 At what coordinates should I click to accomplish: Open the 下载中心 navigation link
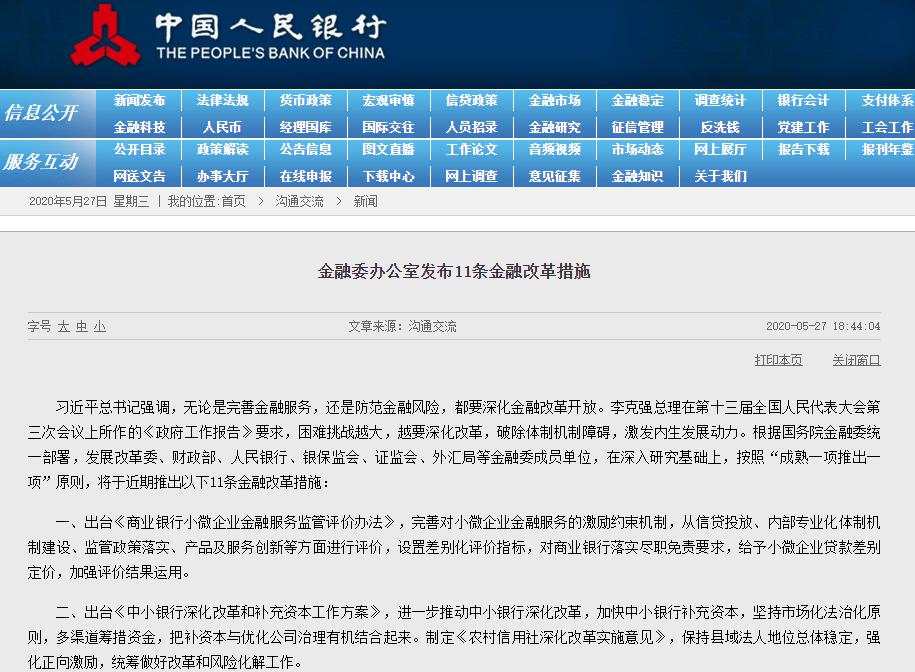[x=388, y=176]
